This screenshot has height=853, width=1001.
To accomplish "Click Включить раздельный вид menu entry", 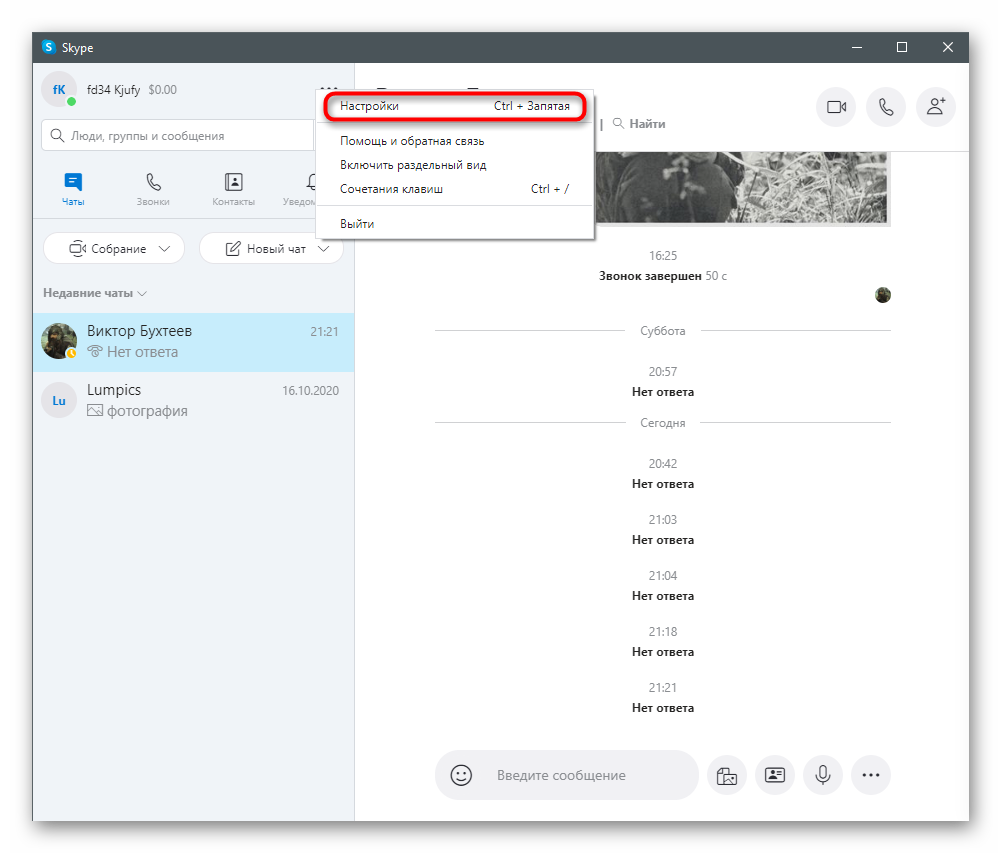I will click(x=413, y=165).
